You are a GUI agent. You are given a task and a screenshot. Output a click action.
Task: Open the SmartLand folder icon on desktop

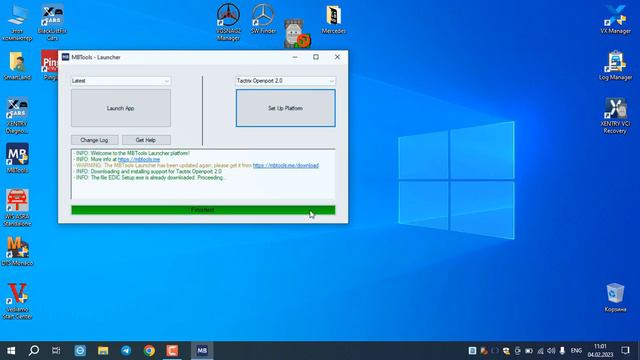(17, 65)
